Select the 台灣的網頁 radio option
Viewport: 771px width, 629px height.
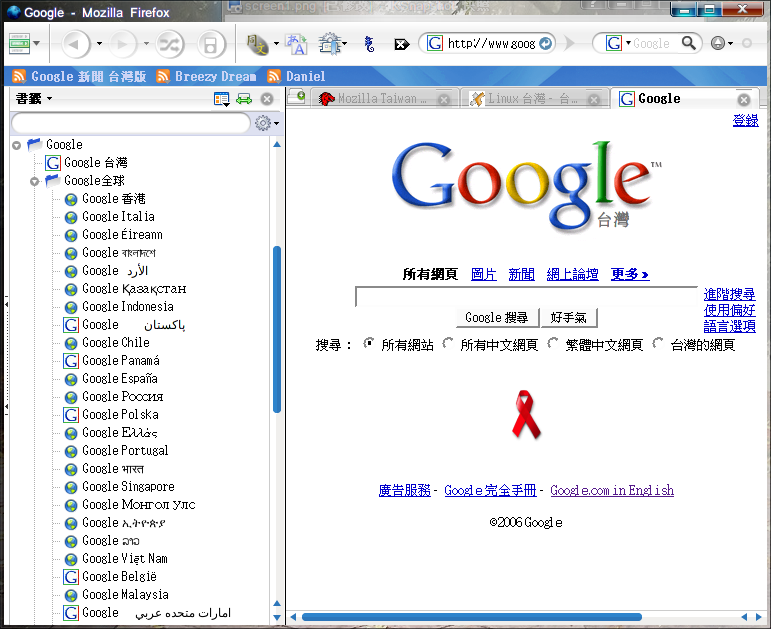[658, 344]
